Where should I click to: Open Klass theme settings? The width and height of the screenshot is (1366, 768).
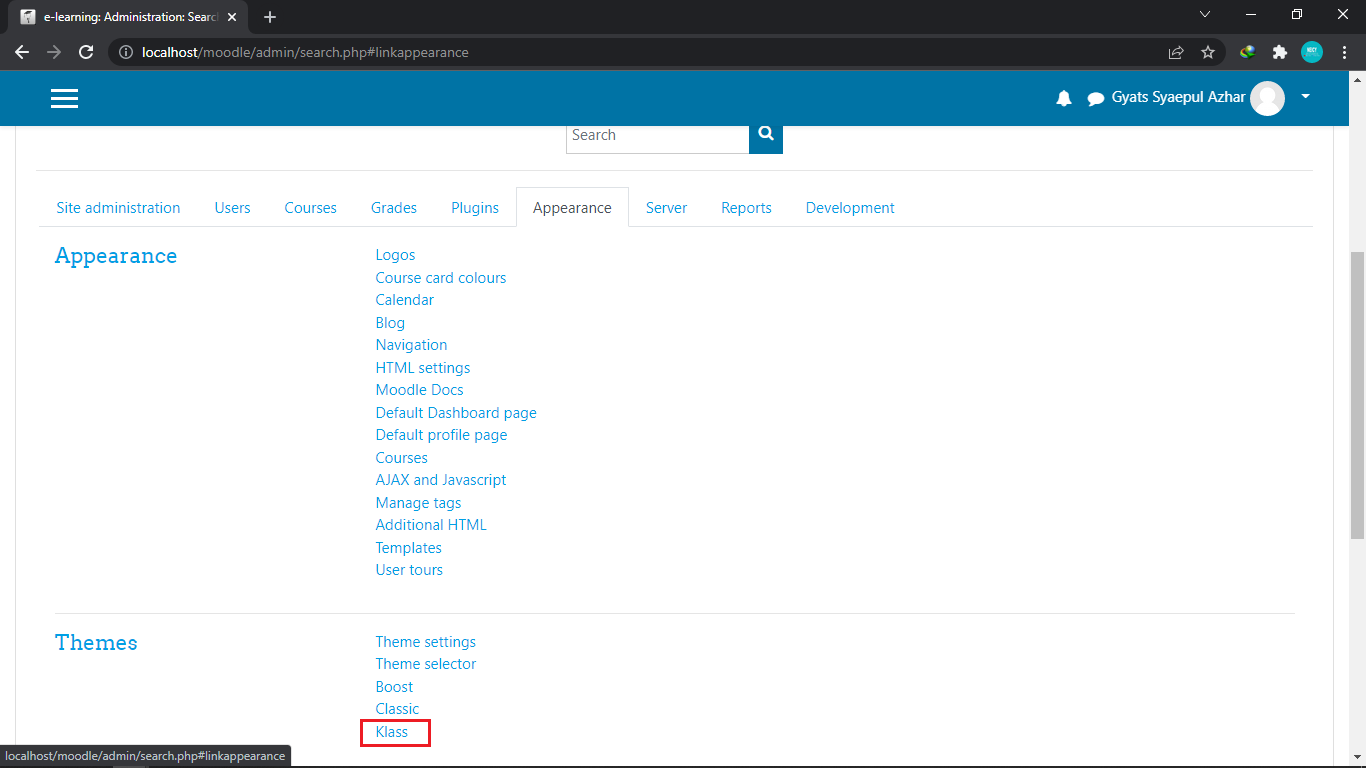click(392, 732)
